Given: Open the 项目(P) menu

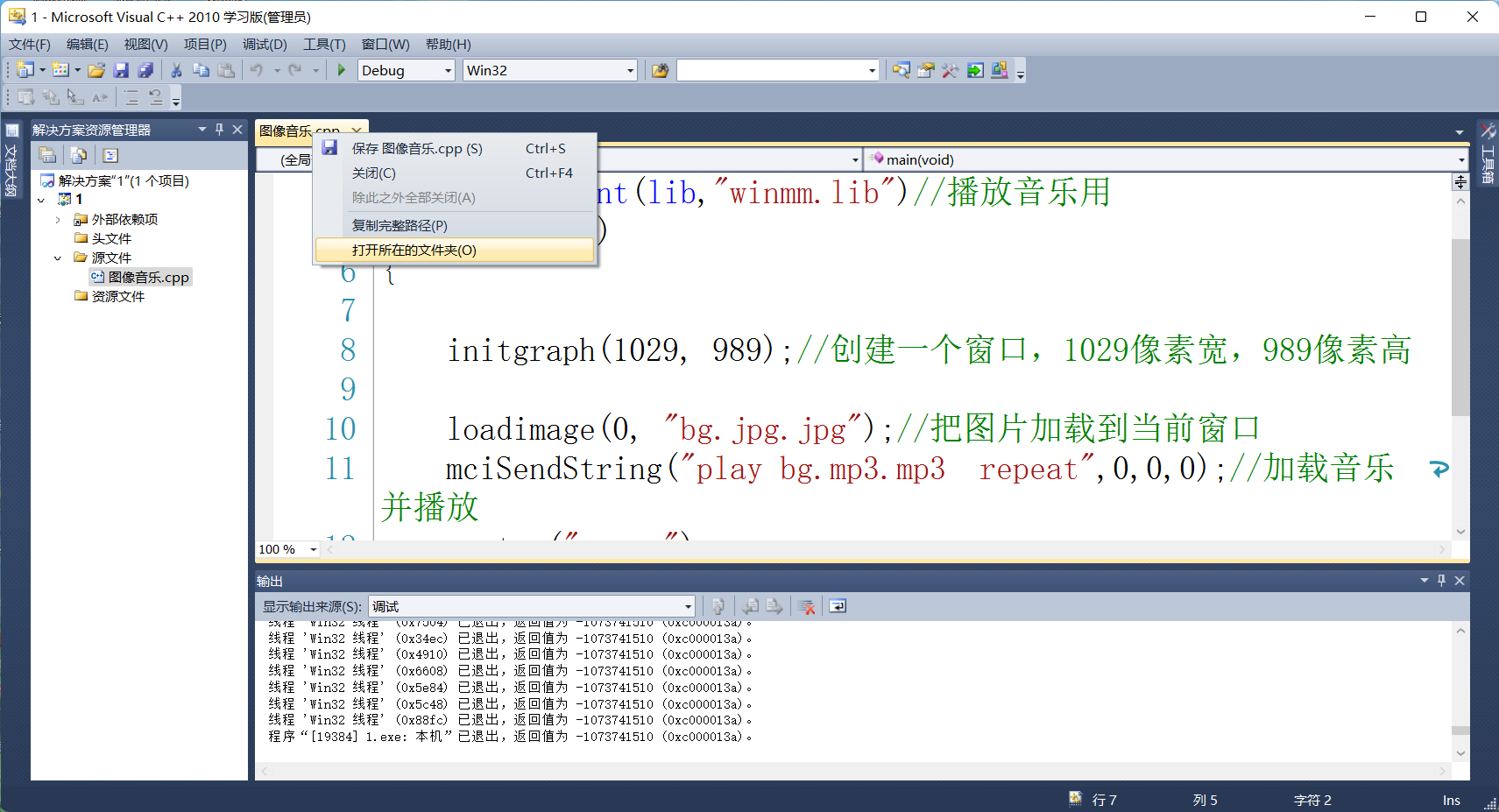Looking at the screenshot, I should 205,45.
